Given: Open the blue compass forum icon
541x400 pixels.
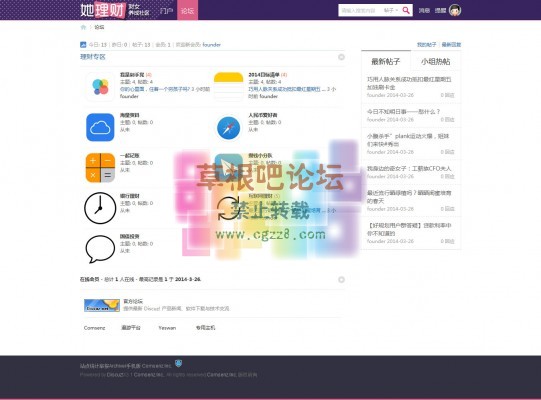Looking at the screenshot, I should [x=228, y=127].
